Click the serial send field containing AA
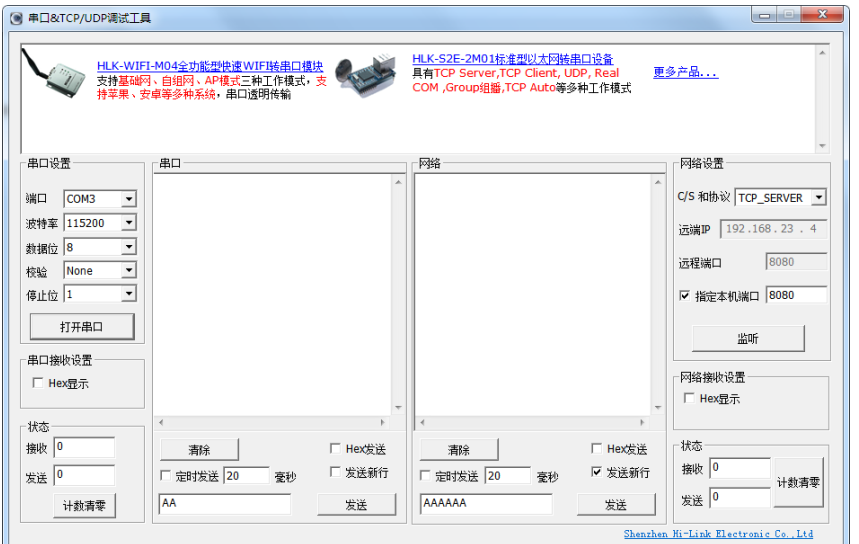Image resolution: width=859 pixels, height=544 pixels. click(x=224, y=503)
